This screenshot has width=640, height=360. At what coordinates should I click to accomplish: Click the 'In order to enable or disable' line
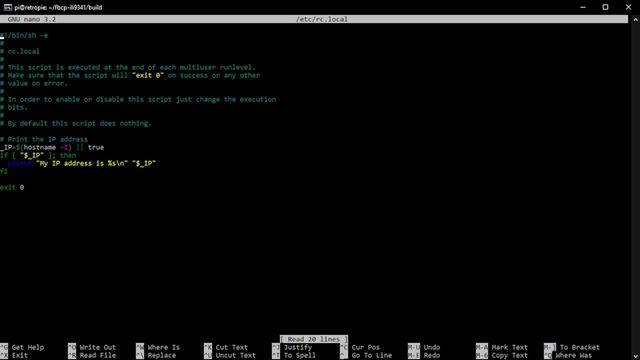pyautogui.click(x=138, y=100)
